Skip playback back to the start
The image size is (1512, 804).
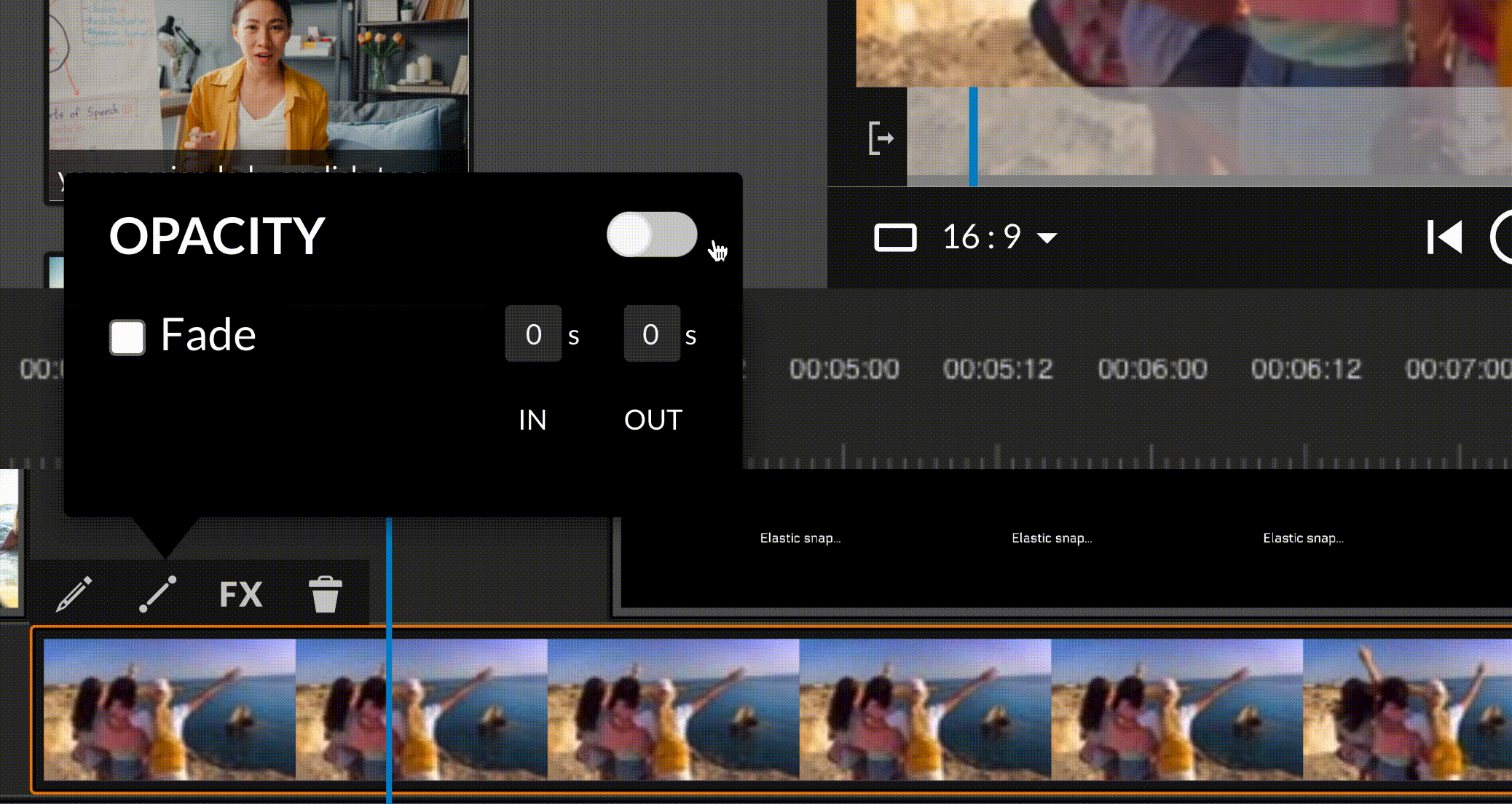click(1446, 235)
